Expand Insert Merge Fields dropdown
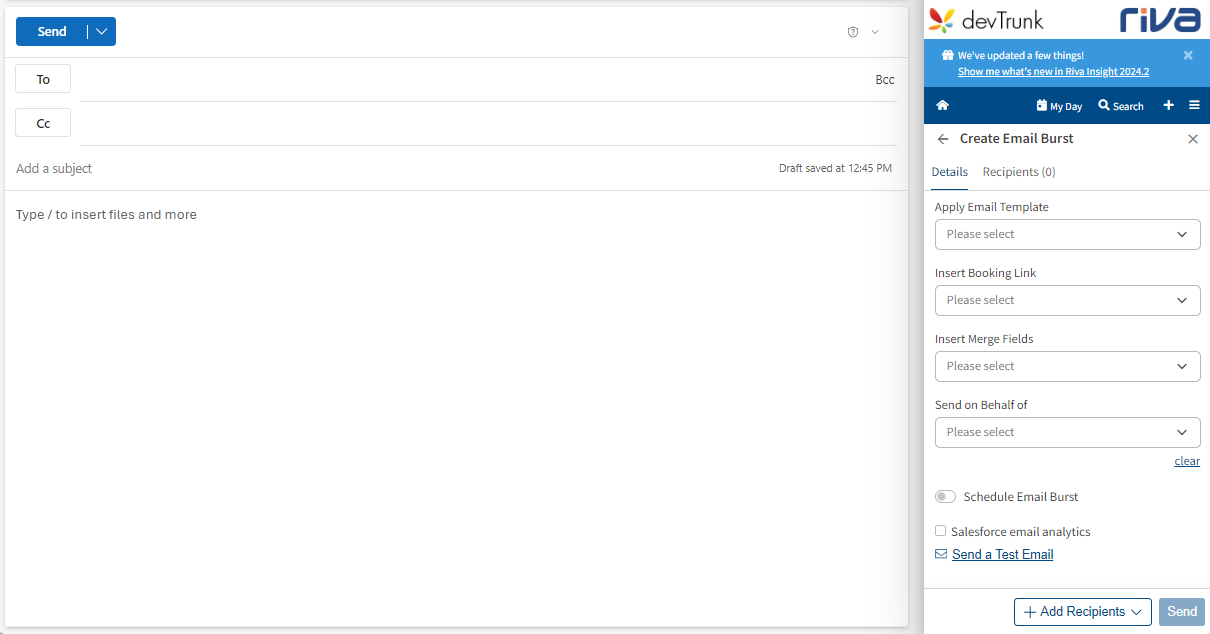Image resolution: width=1210 pixels, height=634 pixels. pyautogui.click(x=1067, y=366)
